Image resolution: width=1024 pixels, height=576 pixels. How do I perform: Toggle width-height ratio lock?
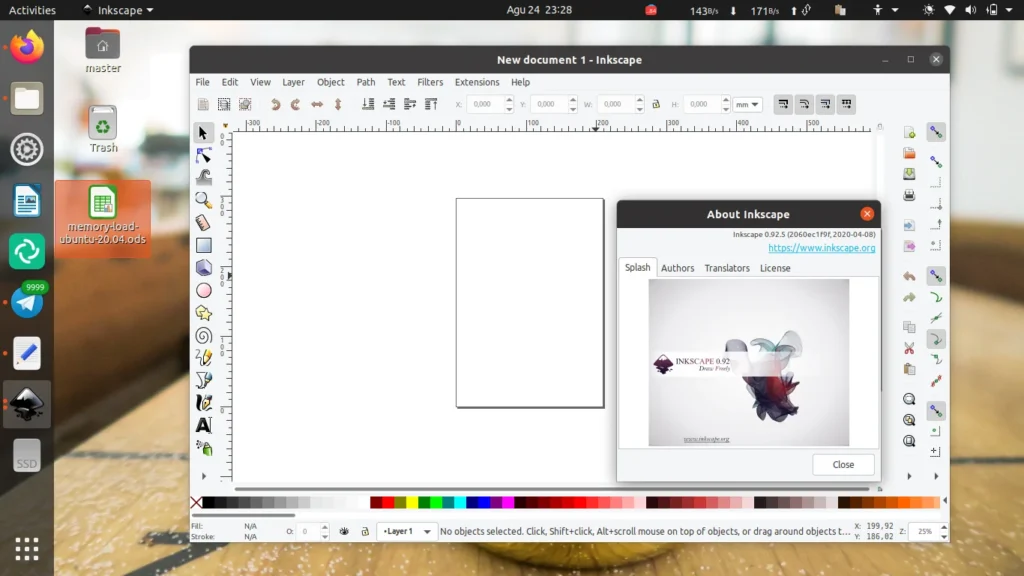coord(656,104)
